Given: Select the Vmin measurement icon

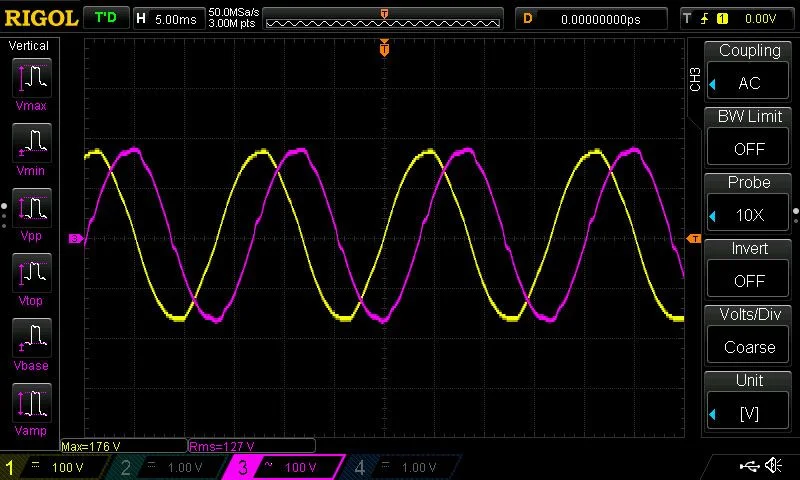Looking at the screenshot, I should [33, 145].
